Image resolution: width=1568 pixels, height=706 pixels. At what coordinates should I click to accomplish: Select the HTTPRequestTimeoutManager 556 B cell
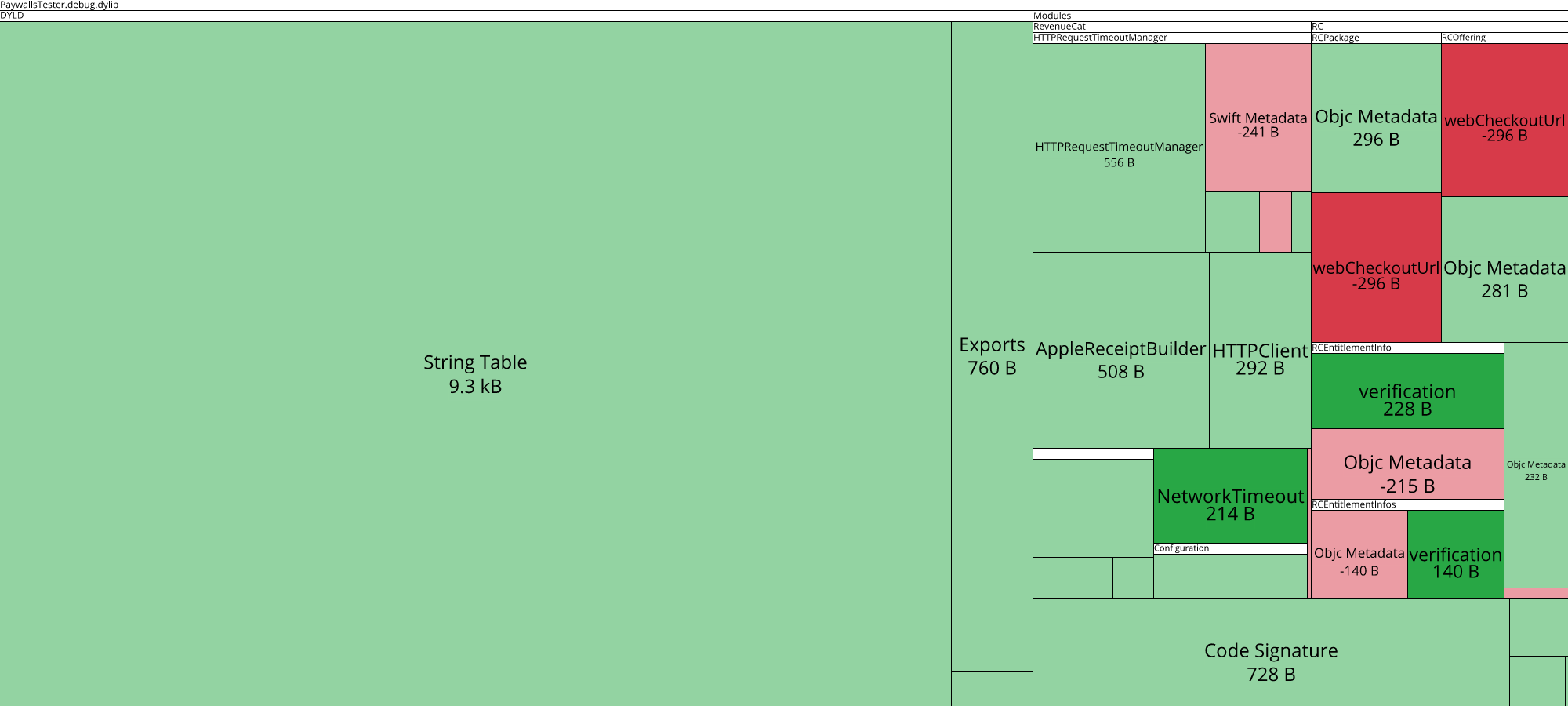[x=1119, y=147]
